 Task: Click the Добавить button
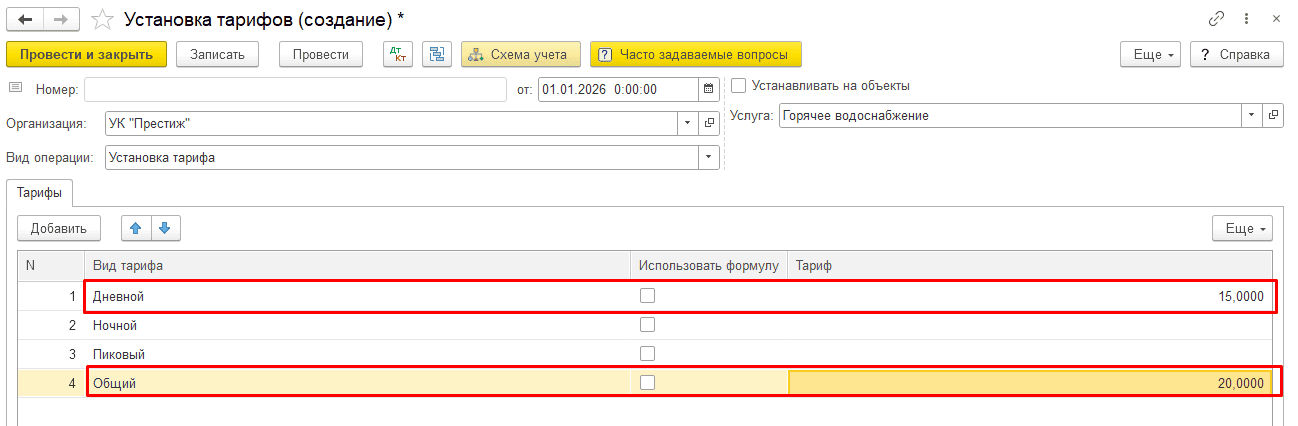pos(58,228)
